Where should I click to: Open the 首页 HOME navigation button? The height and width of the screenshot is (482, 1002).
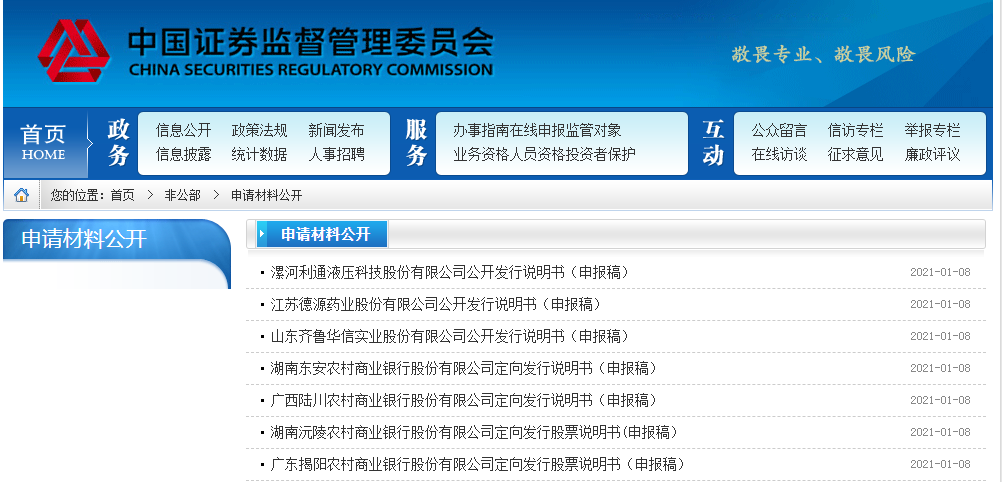43,143
